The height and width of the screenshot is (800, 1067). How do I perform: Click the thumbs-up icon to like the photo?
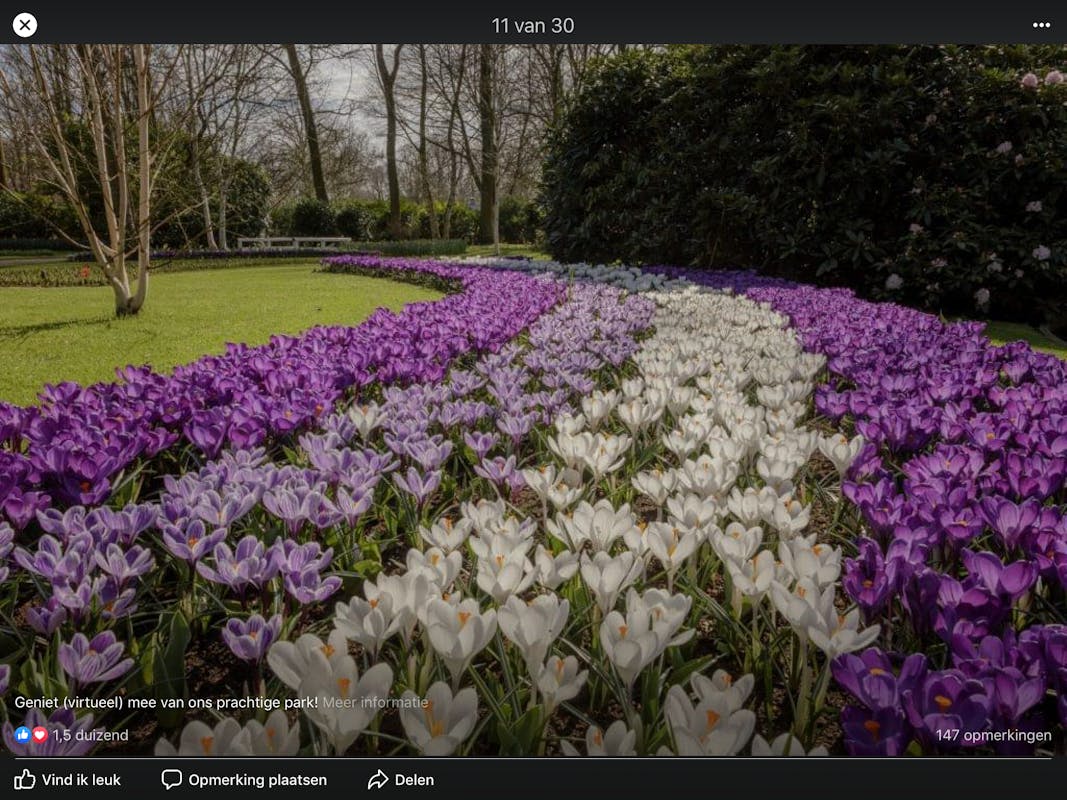(25, 779)
